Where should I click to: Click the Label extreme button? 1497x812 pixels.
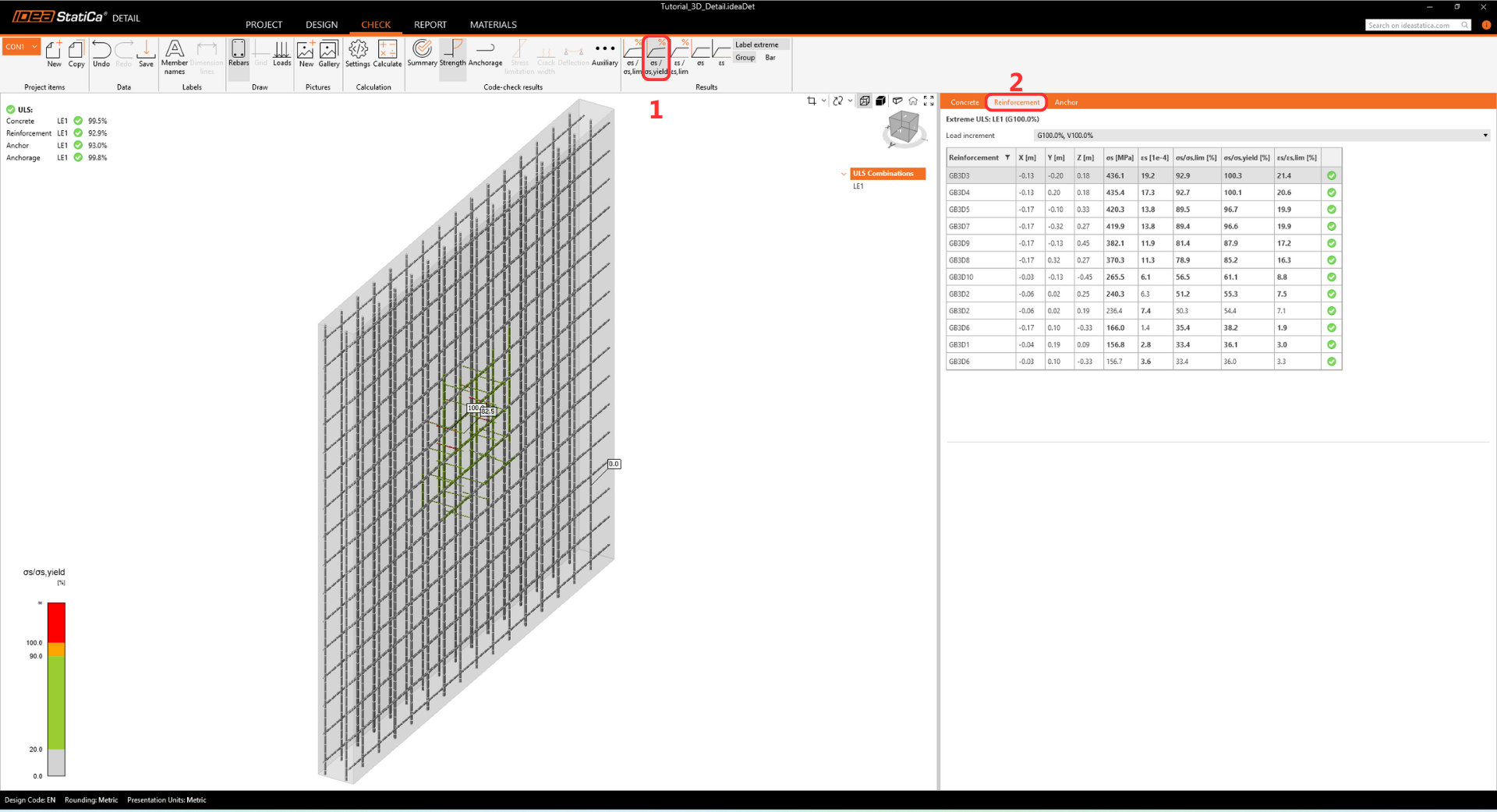[x=756, y=44]
